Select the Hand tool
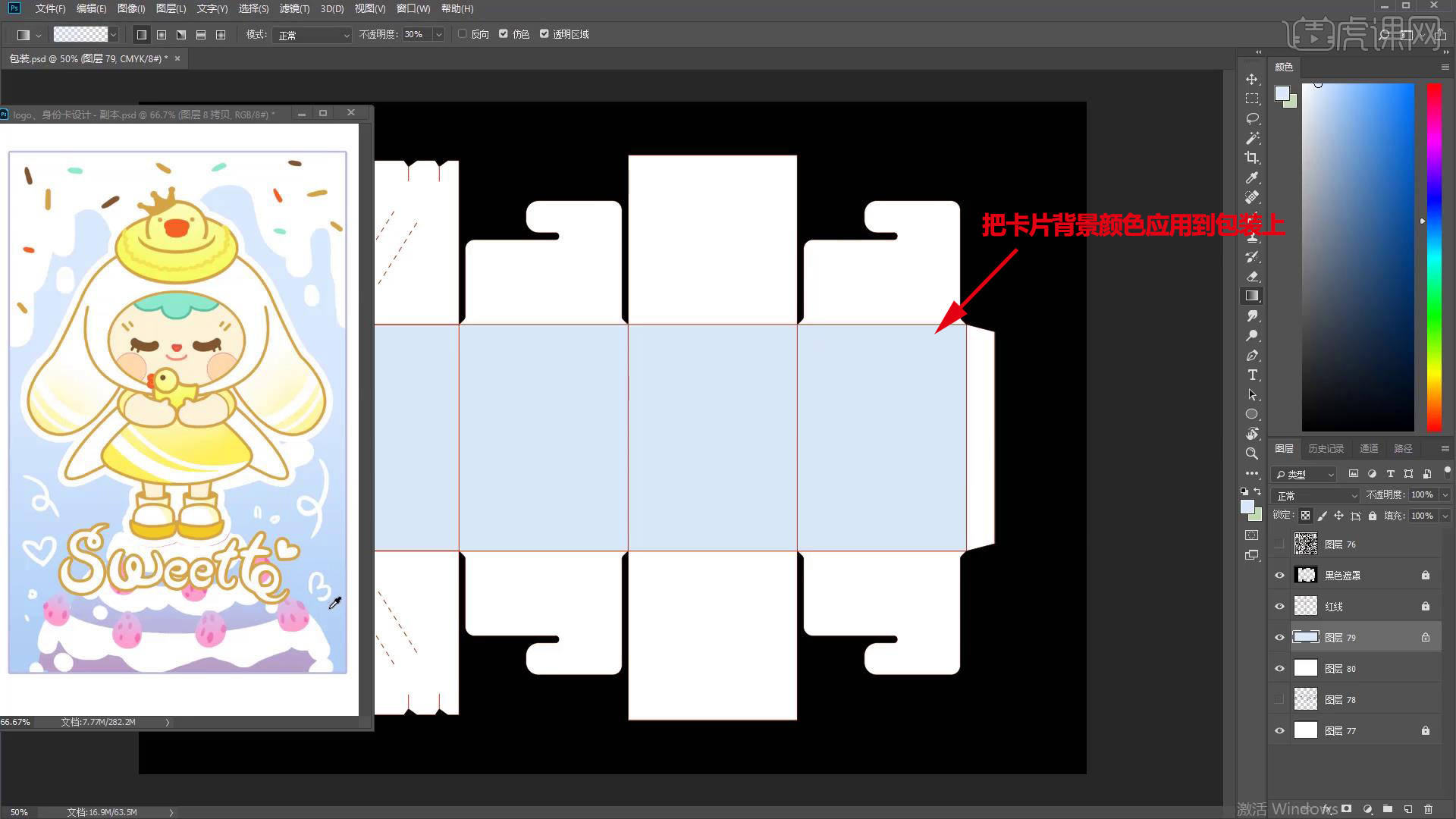This screenshot has height=819, width=1456. pos(1252,435)
